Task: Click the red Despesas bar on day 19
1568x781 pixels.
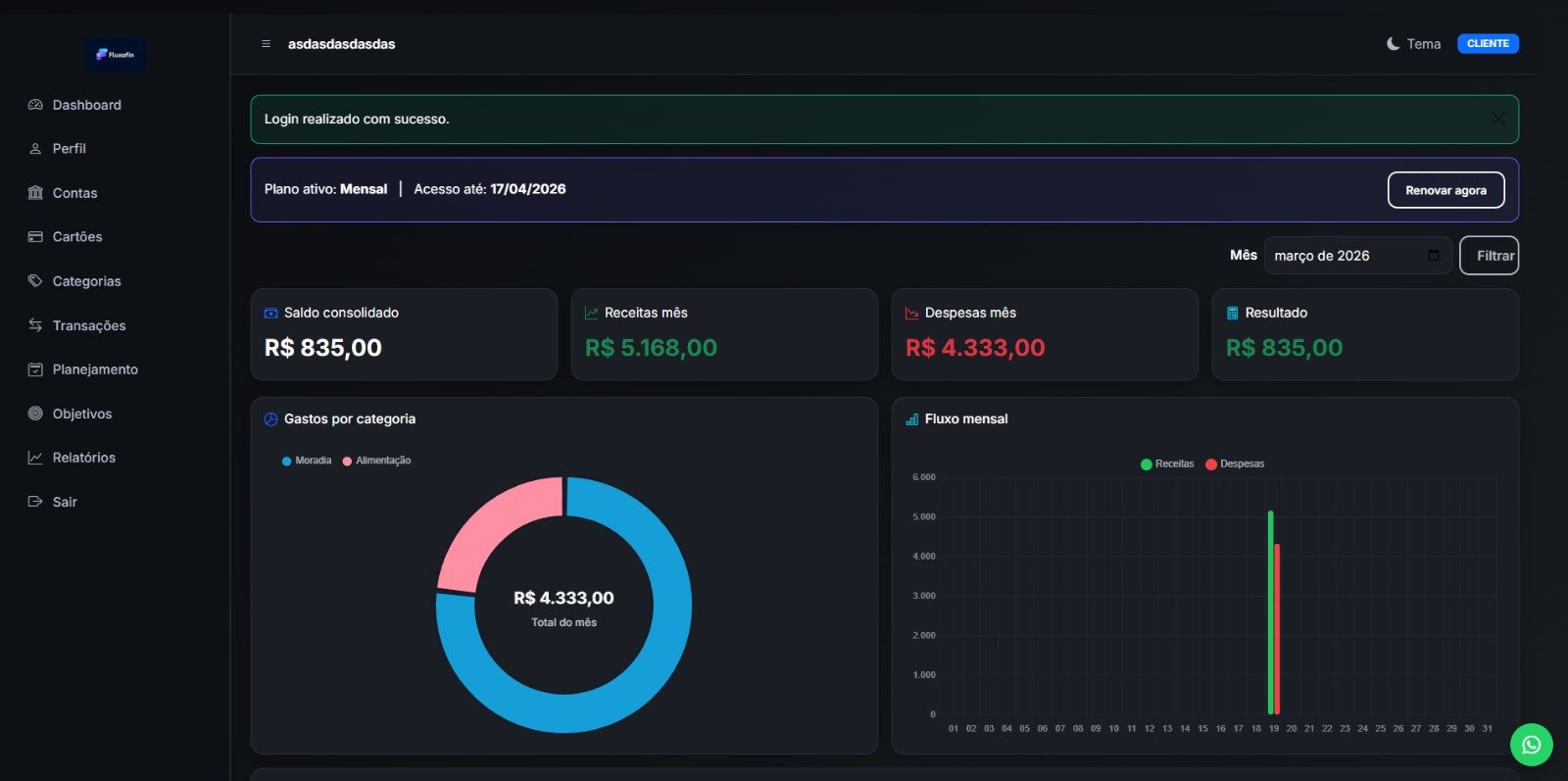Action: pos(1277,629)
